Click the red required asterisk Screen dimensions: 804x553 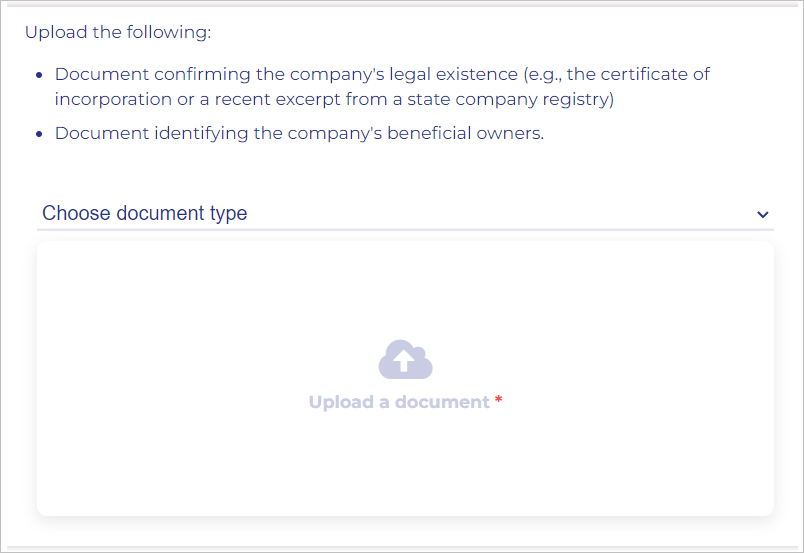click(498, 402)
